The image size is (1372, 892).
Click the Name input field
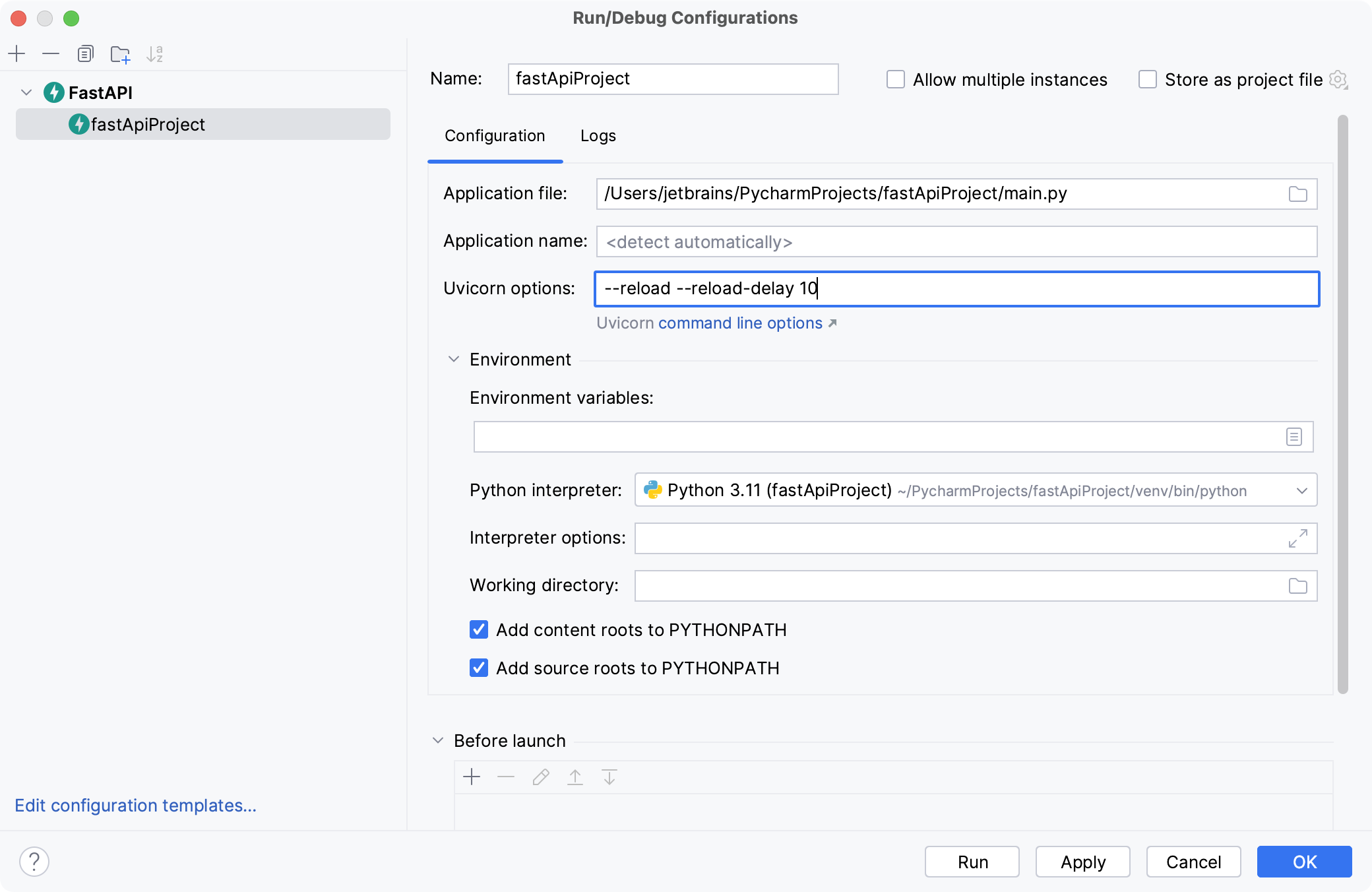673,79
